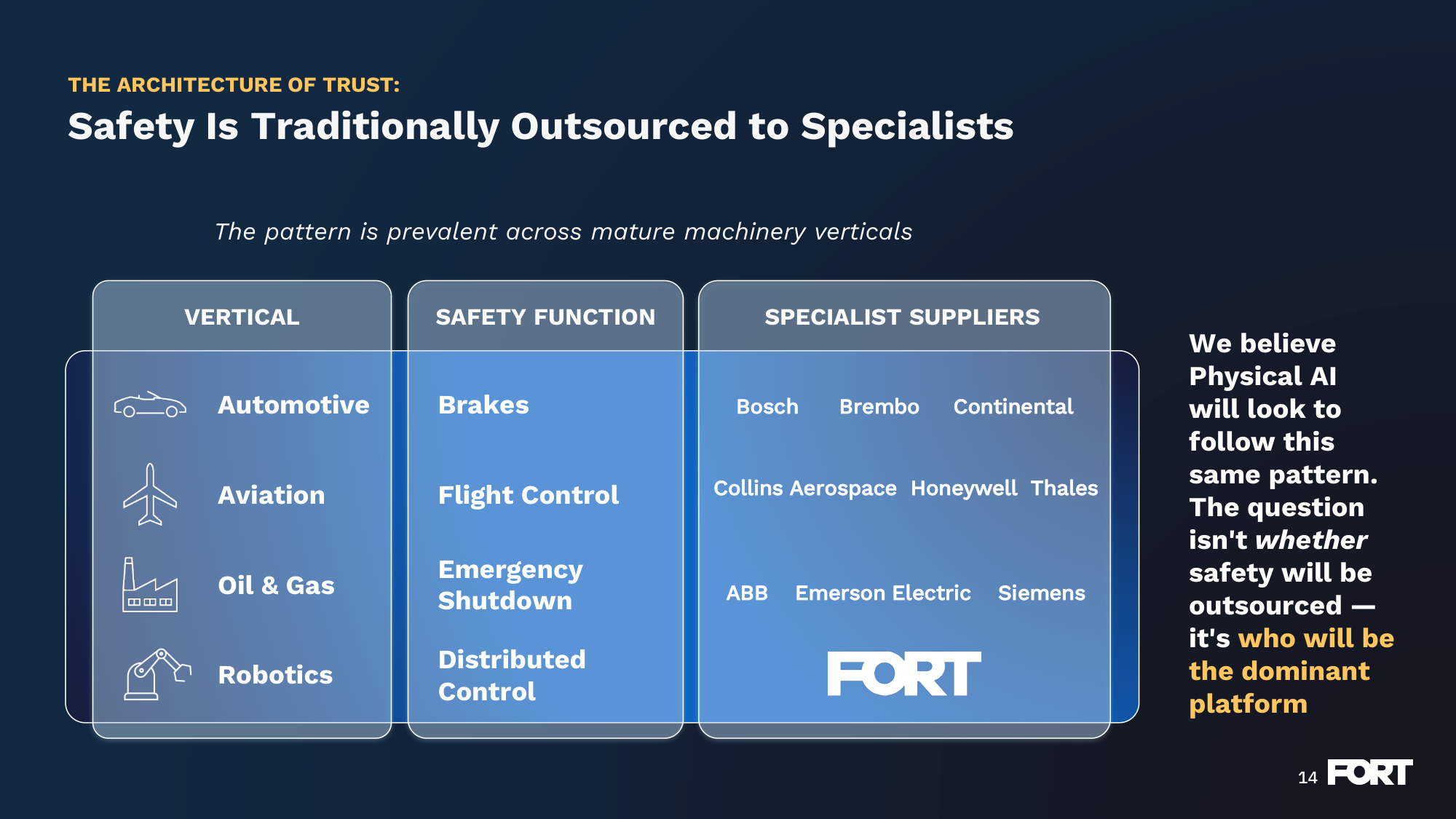This screenshot has height=819, width=1456.
Task: Click the Siemens supplier name
Action: coord(1042,593)
